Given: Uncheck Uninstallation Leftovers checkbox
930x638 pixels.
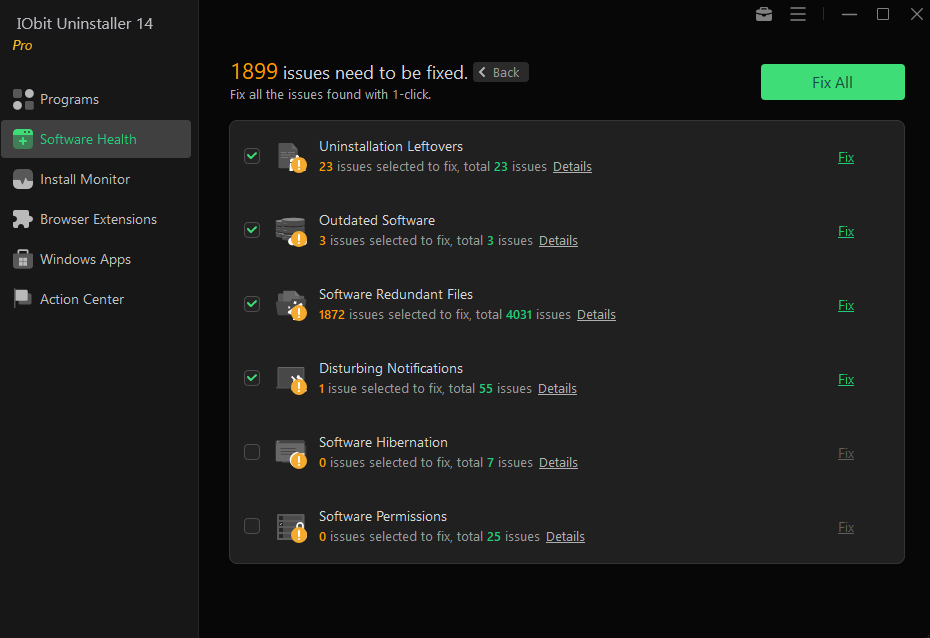Looking at the screenshot, I should 252,156.
